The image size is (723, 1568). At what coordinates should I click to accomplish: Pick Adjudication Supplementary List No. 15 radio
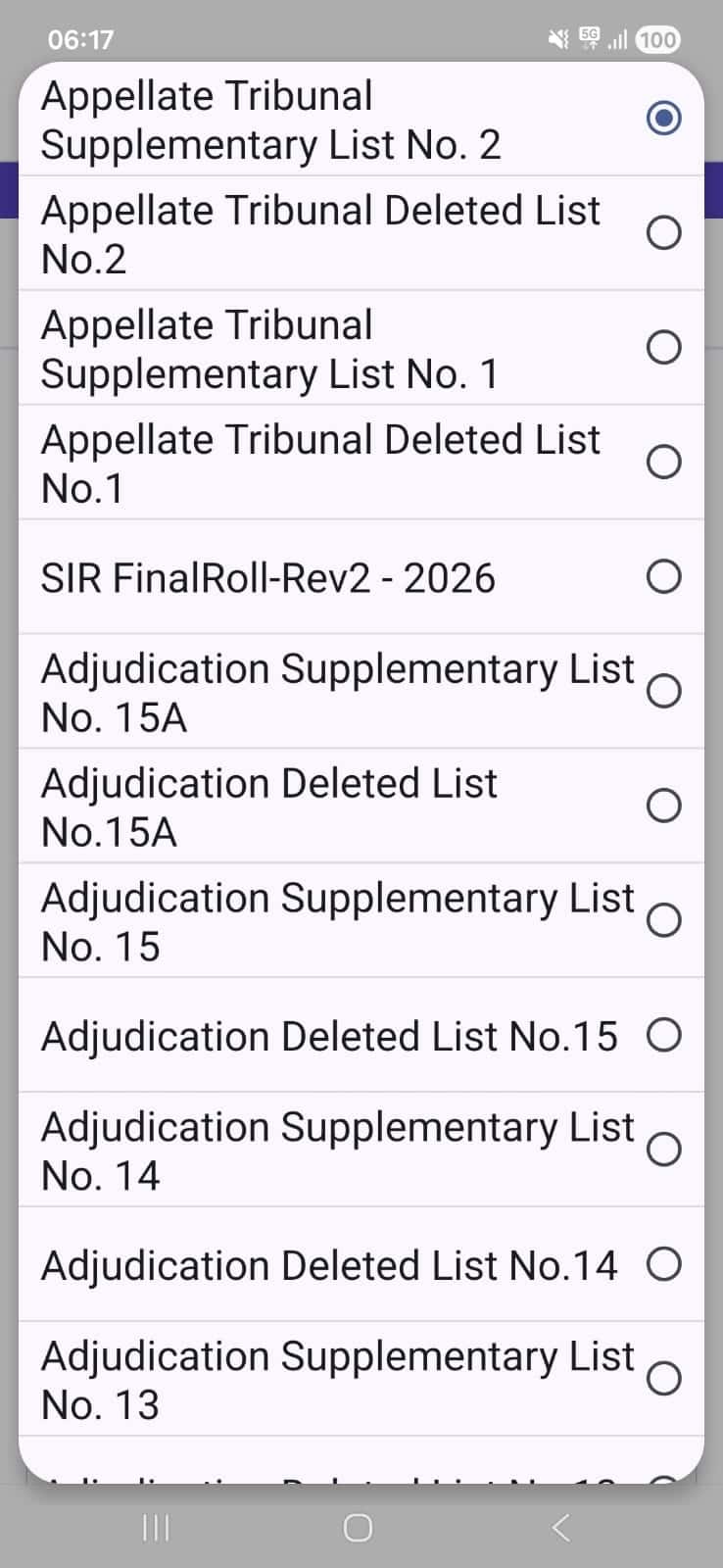click(x=663, y=920)
